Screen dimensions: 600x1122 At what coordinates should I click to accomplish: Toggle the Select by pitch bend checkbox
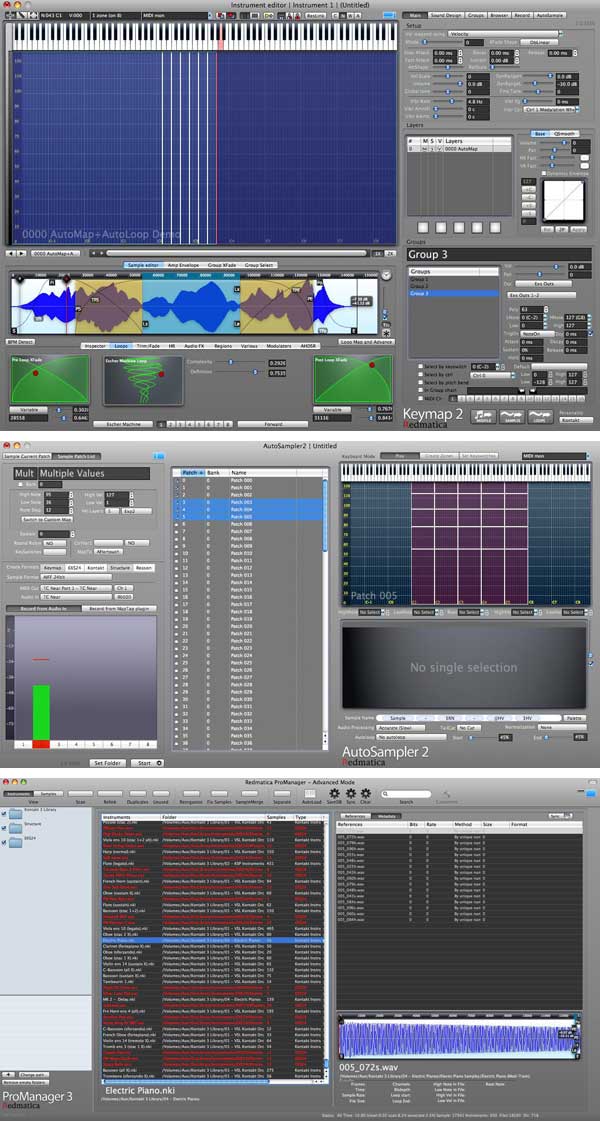point(420,383)
